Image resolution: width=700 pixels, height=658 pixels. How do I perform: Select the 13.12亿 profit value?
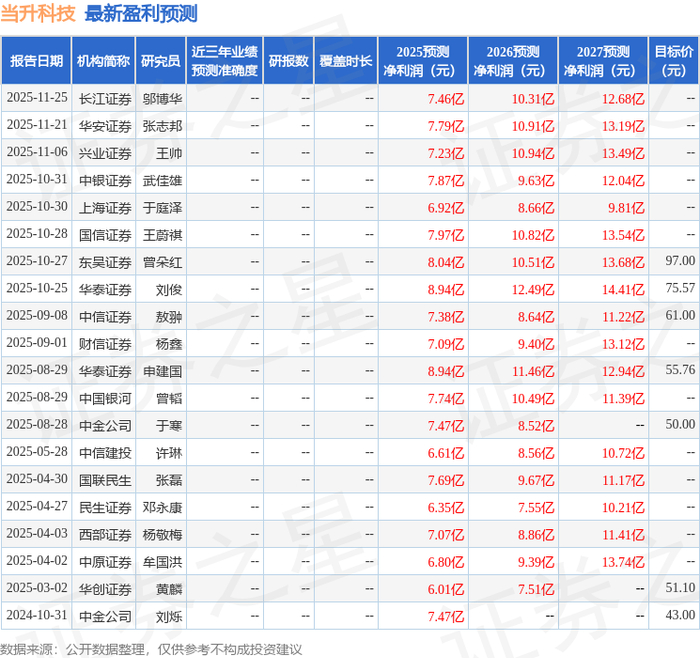tap(623, 344)
